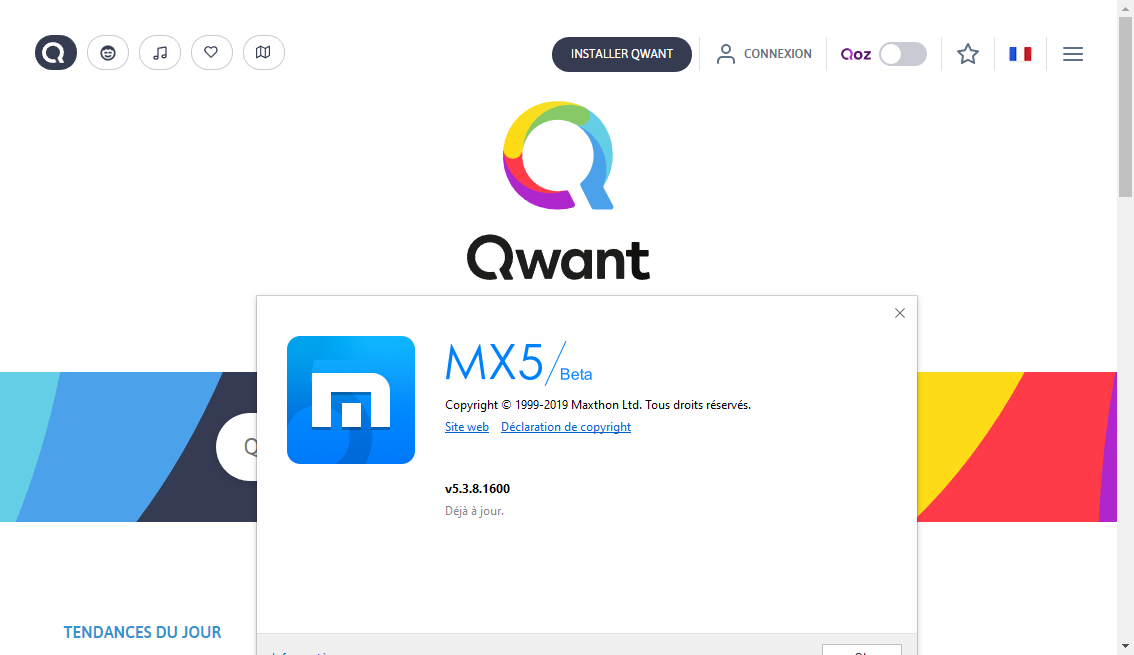Open the 'Site web' link
The width and height of the screenshot is (1134, 655).
(x=466, y=427)
